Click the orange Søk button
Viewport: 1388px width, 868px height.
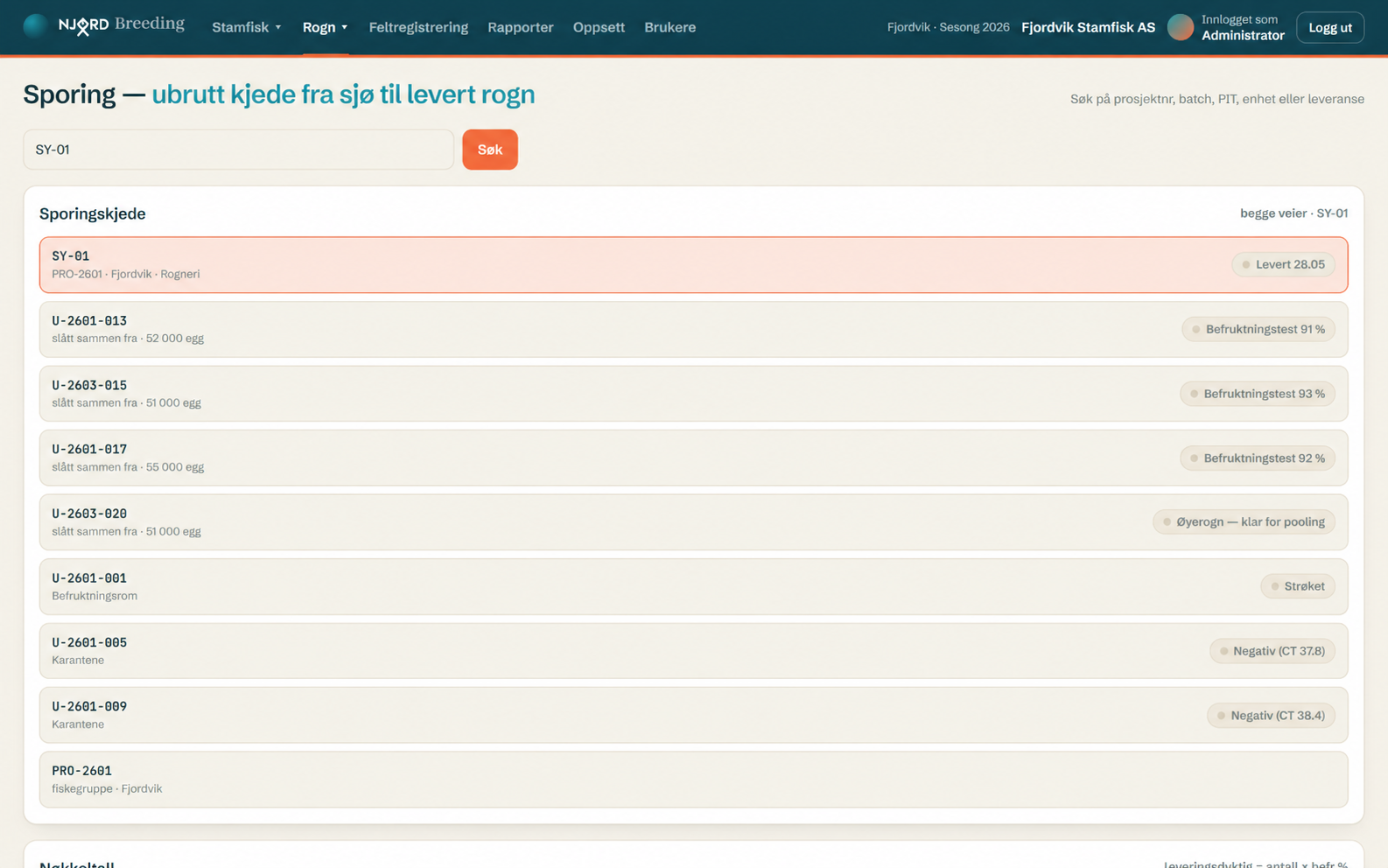[489, 150]
